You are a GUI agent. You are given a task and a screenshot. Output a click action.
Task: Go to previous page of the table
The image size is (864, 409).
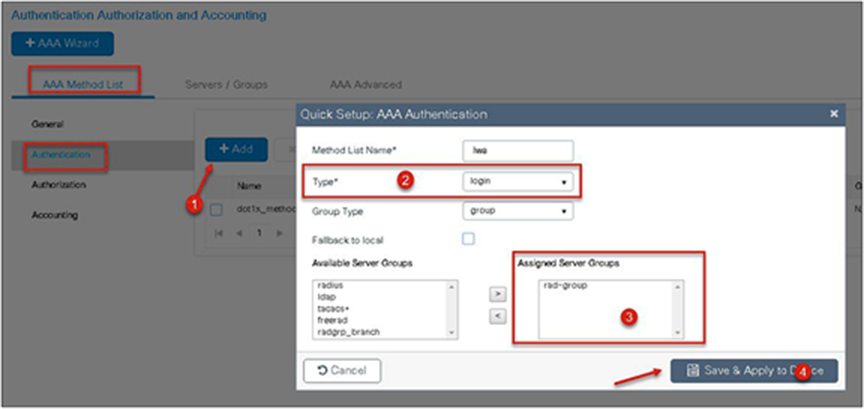pyautogui.click(x=239, y=233)
